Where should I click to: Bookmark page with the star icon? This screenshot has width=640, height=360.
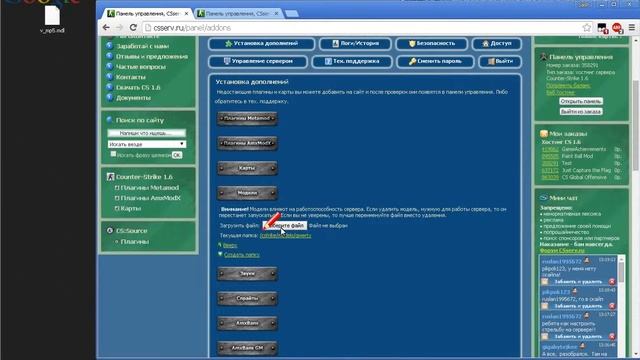[587, 28]
